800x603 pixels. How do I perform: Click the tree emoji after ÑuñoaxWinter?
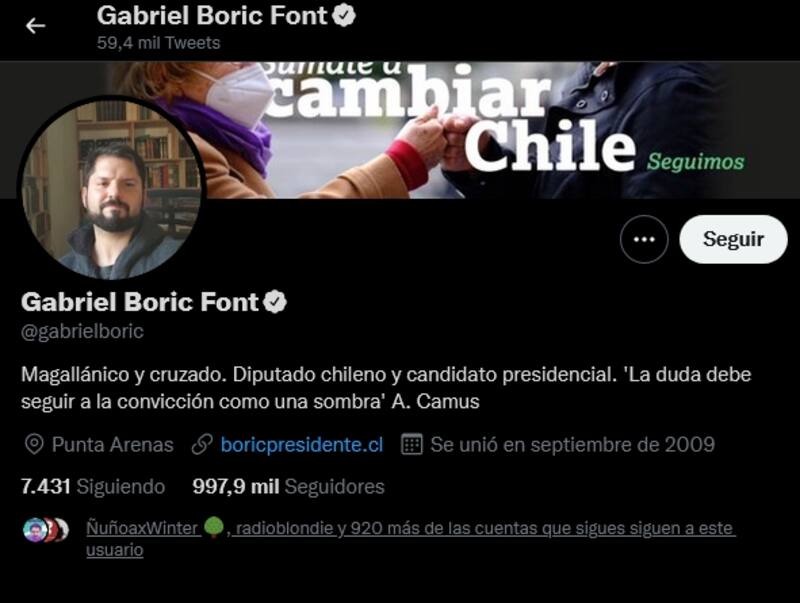point(214,526)
